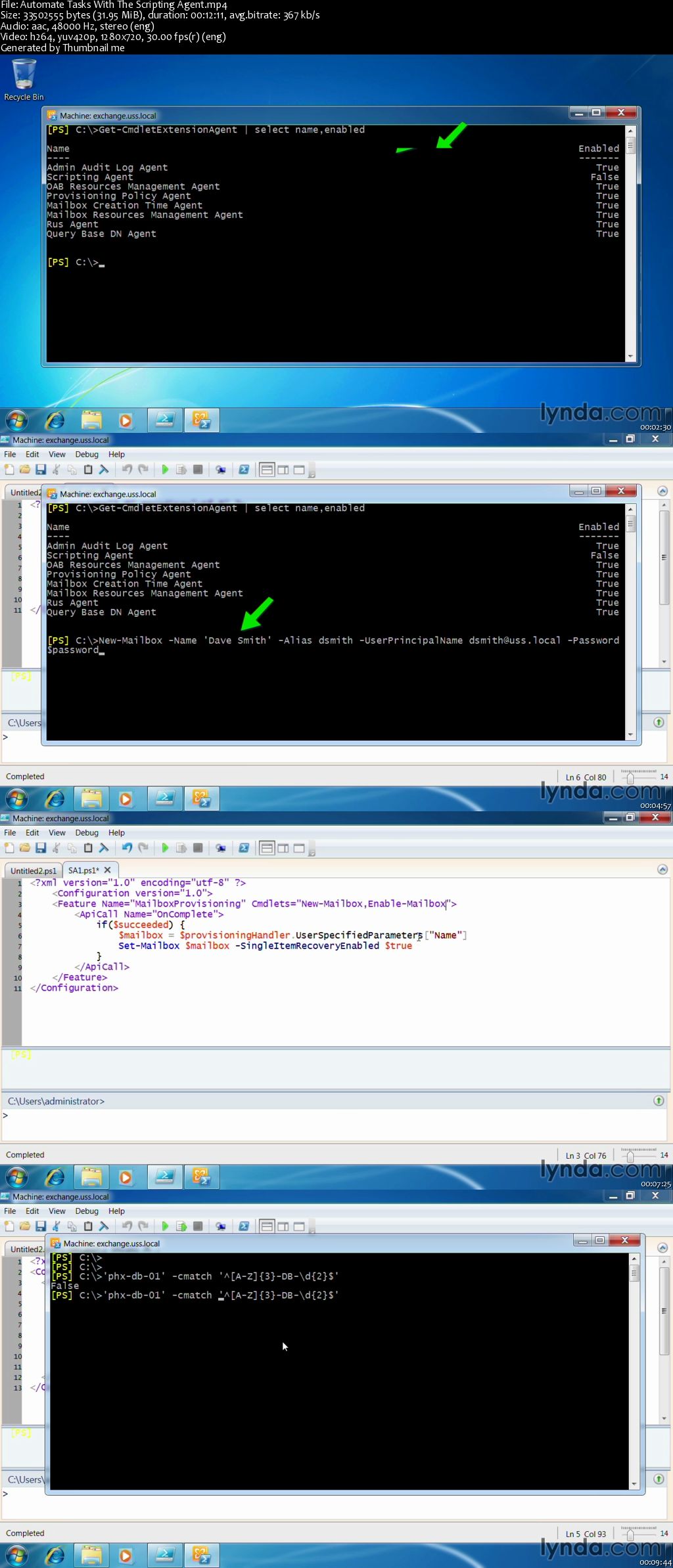Click New Remote PowerShell Tab icon, 00:07:25 frame
Image resolution: width=673 pixels, height=1568 pixels.
(221, 848)
